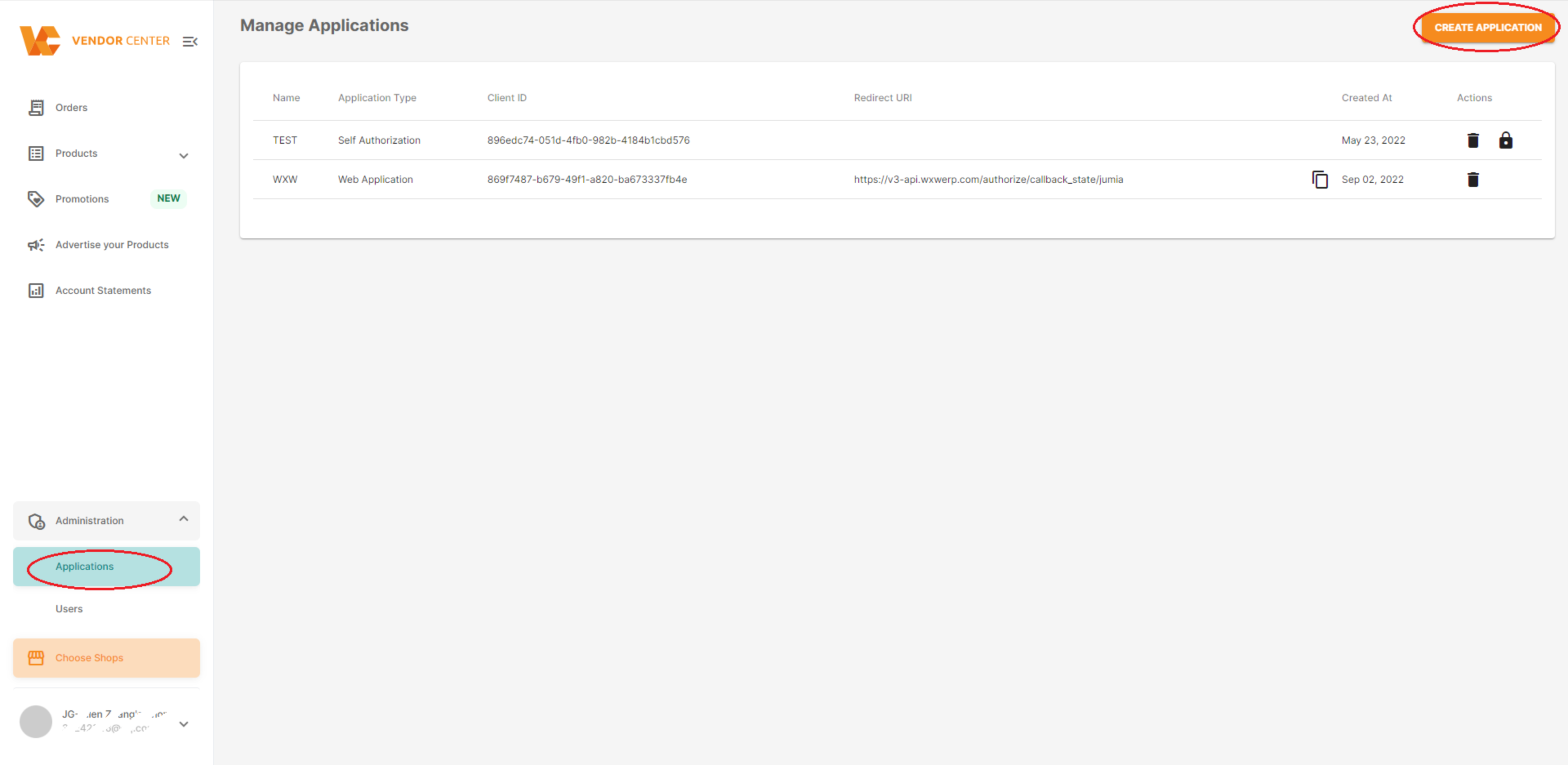Click the Choose Shops button
This screenshot has height=765, width=1568.
click(x=107, y=657)
